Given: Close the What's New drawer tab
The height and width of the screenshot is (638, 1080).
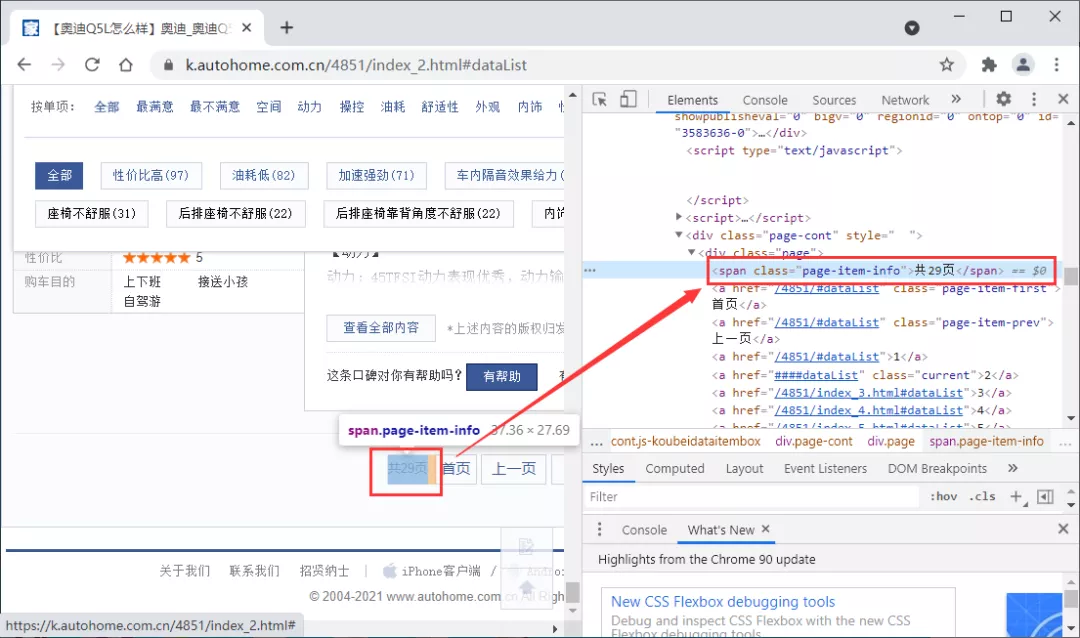Looking at the screenshot, I should (765, 529).
